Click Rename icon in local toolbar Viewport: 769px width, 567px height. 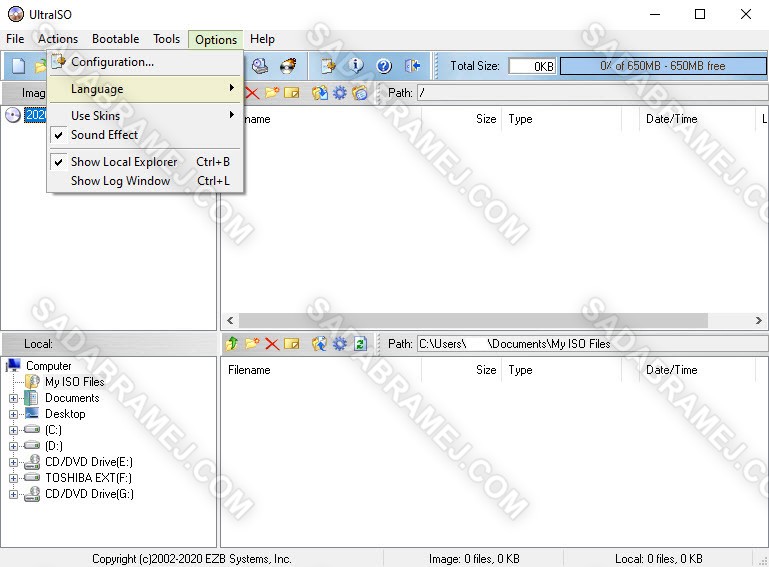(x=291, y=344)
